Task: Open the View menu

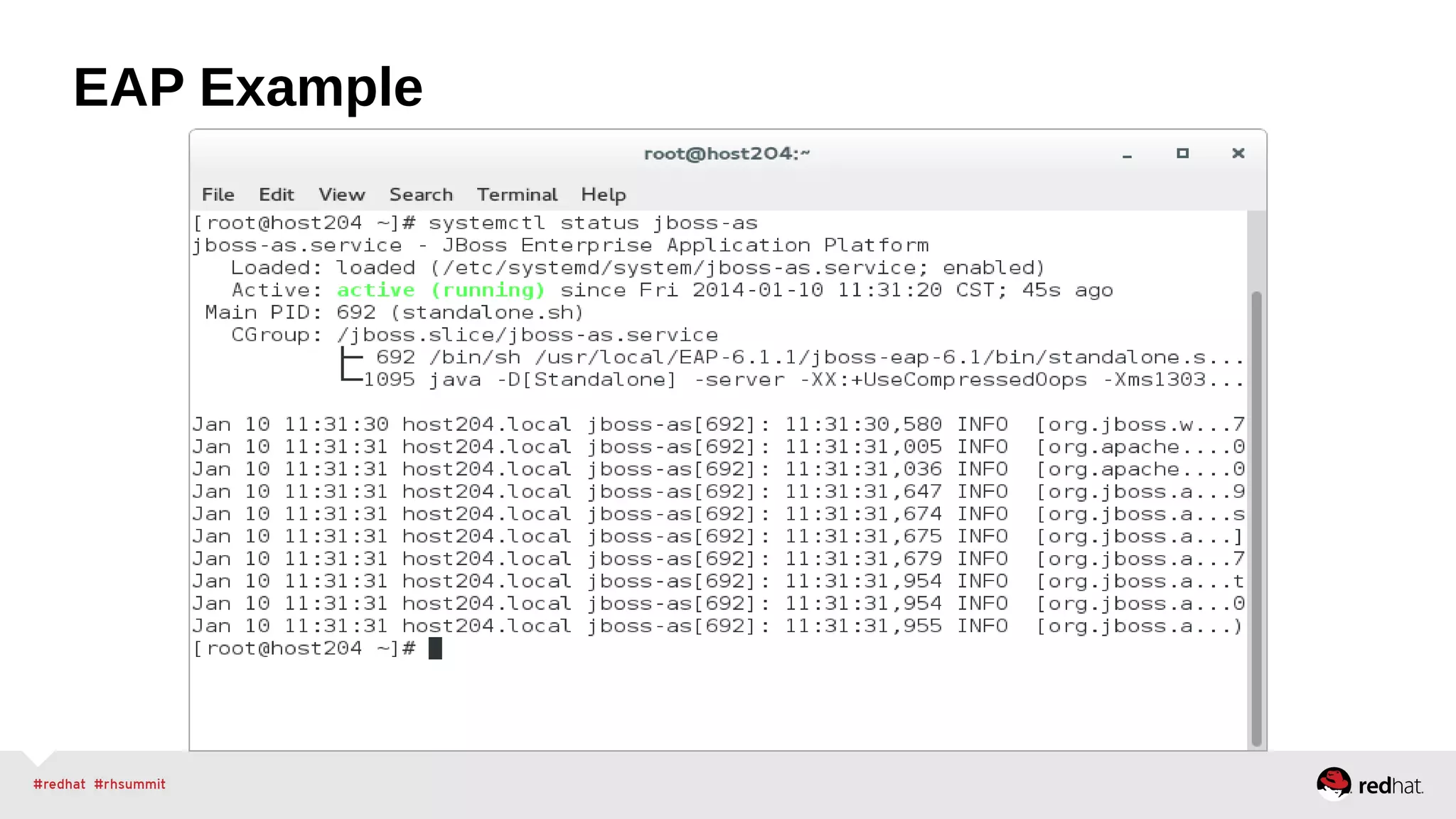Action: pos(341,195)
